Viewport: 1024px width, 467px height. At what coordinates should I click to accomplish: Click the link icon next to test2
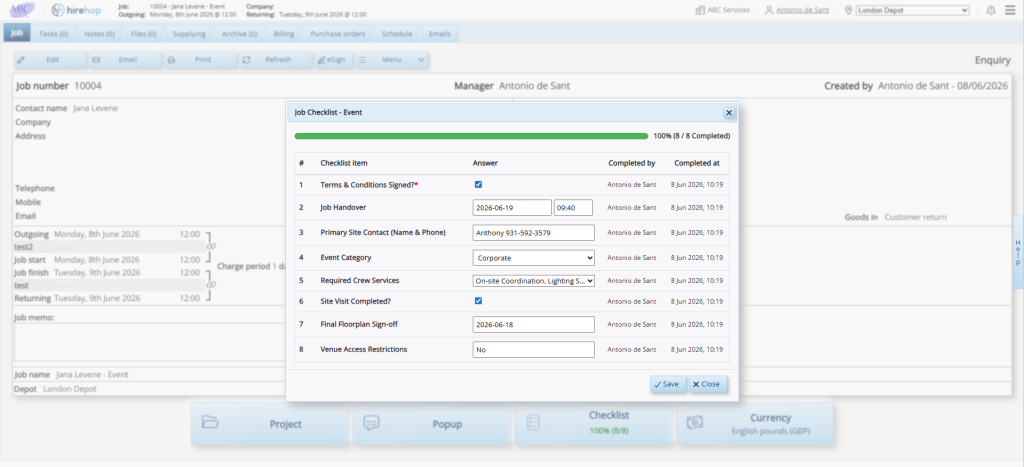[x=212, y=247]
